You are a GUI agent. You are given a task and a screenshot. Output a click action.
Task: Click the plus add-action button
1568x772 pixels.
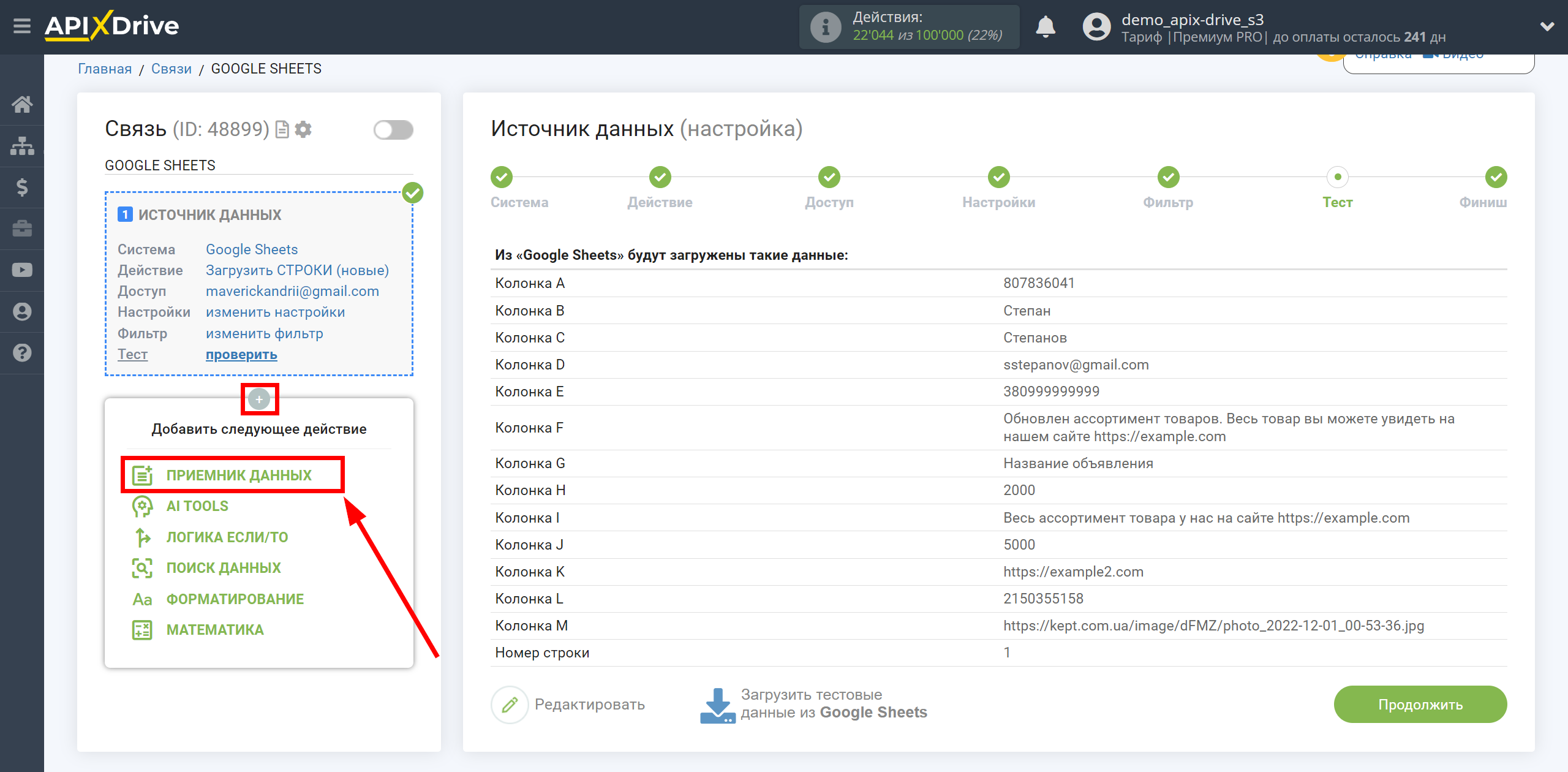259,399
